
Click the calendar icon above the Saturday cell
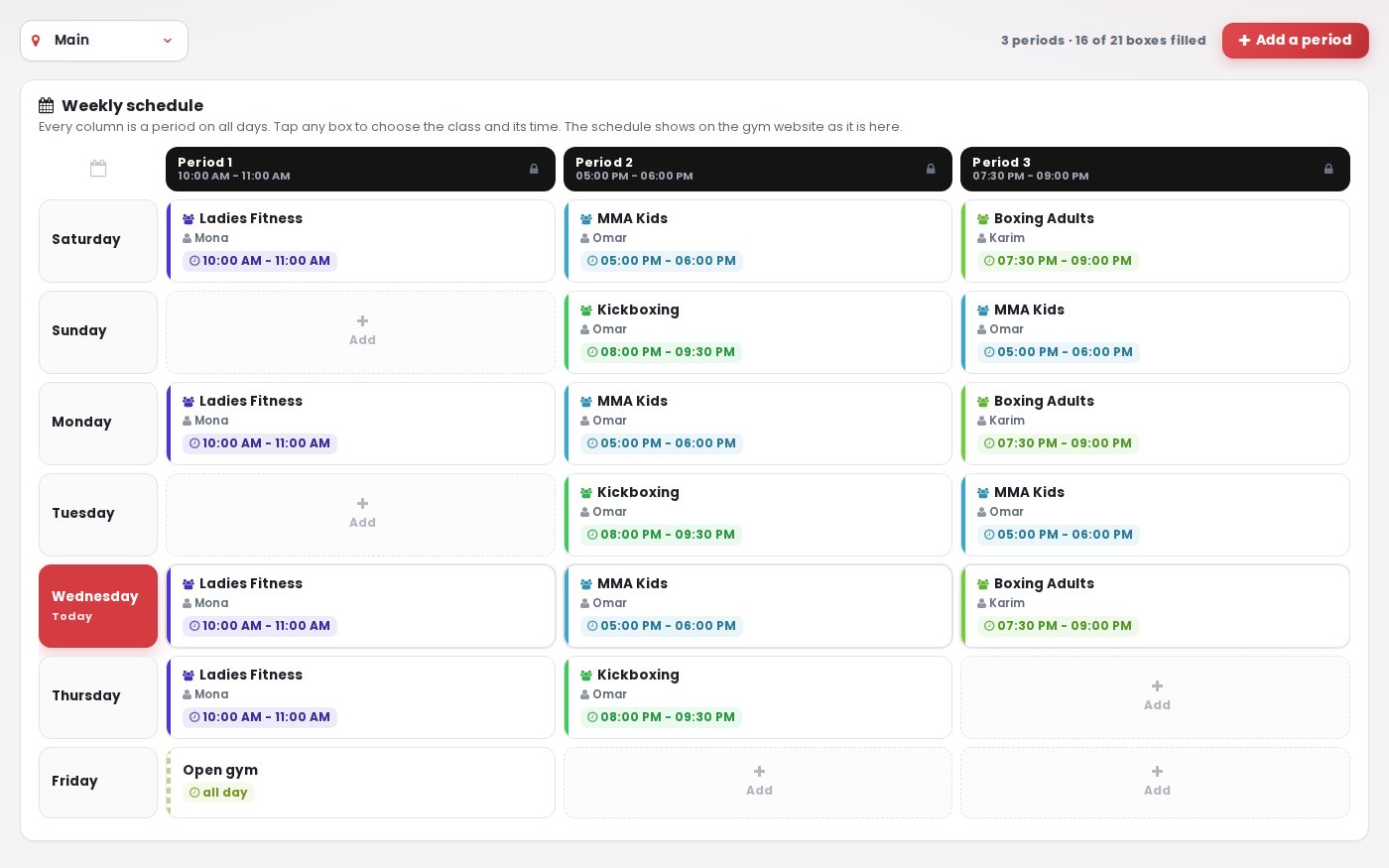(x=98, y=169)
